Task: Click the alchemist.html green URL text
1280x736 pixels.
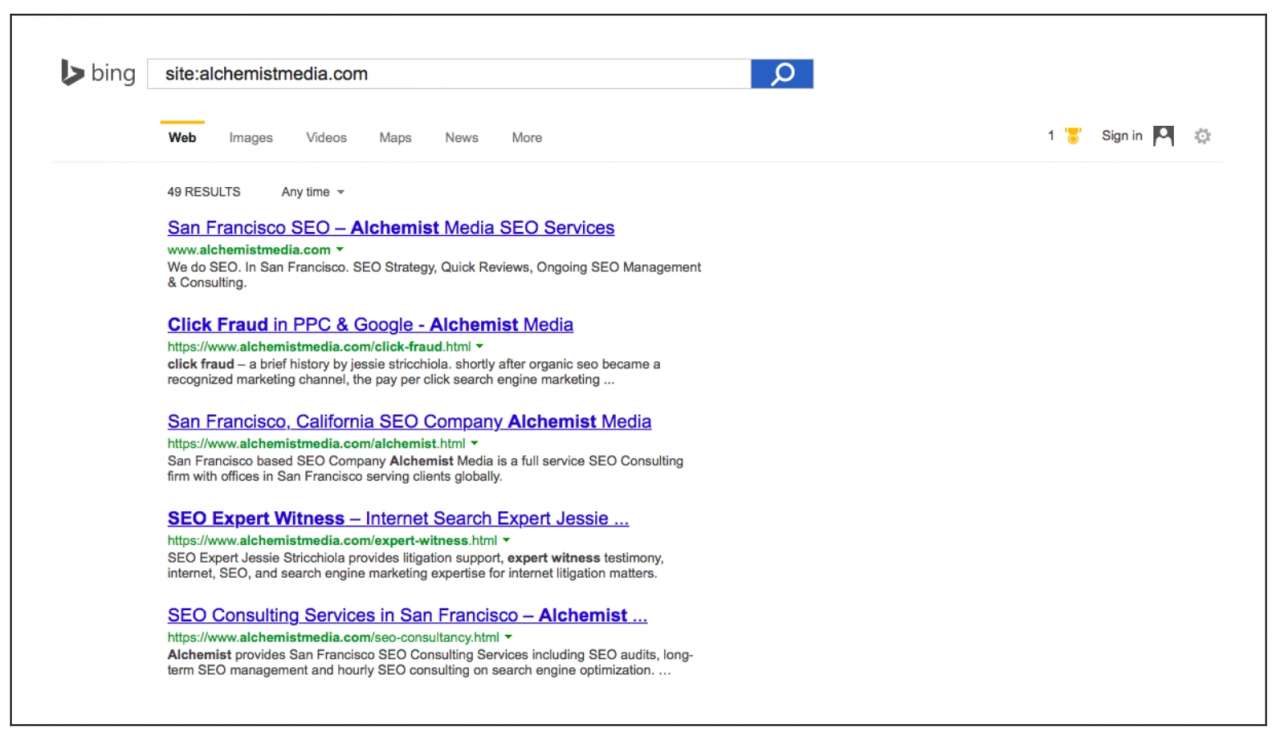Action: [316, 444]
